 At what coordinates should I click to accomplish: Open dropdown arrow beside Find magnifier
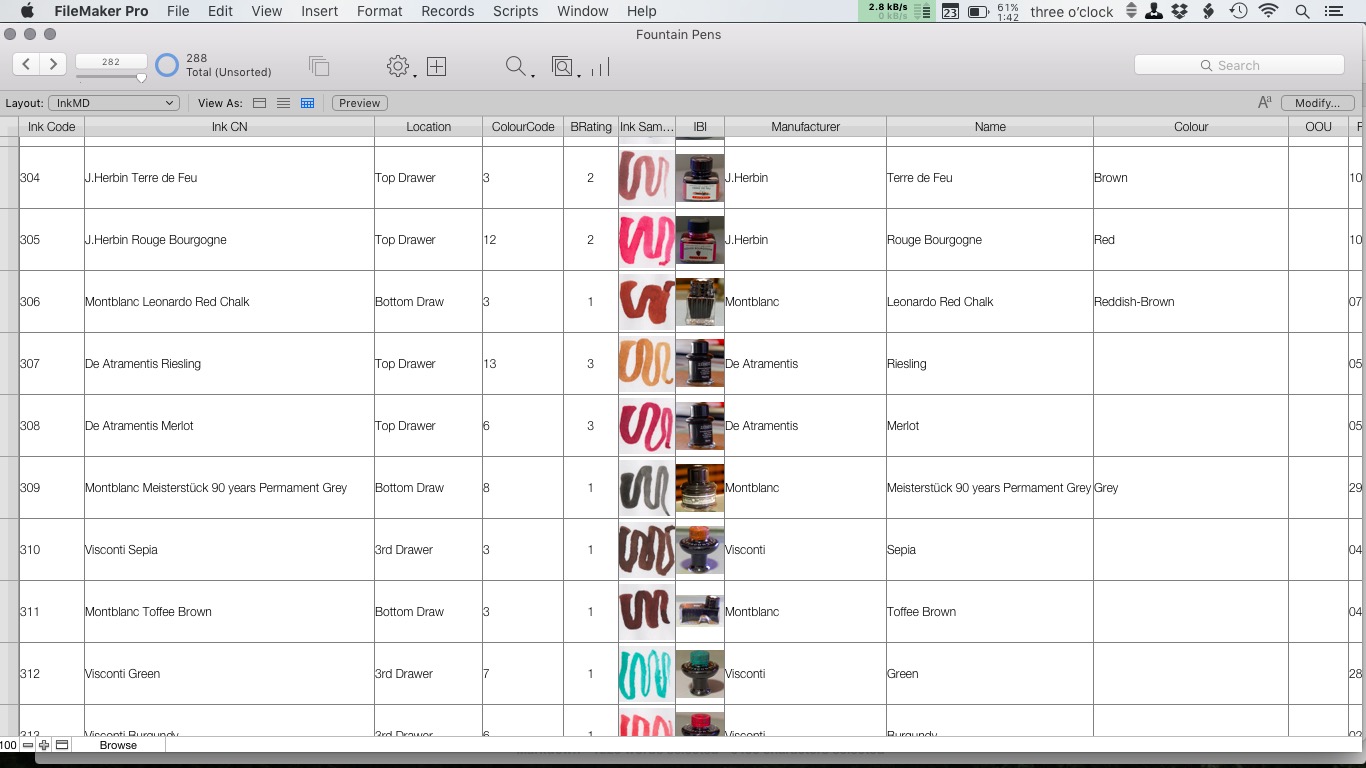(532, 74)
